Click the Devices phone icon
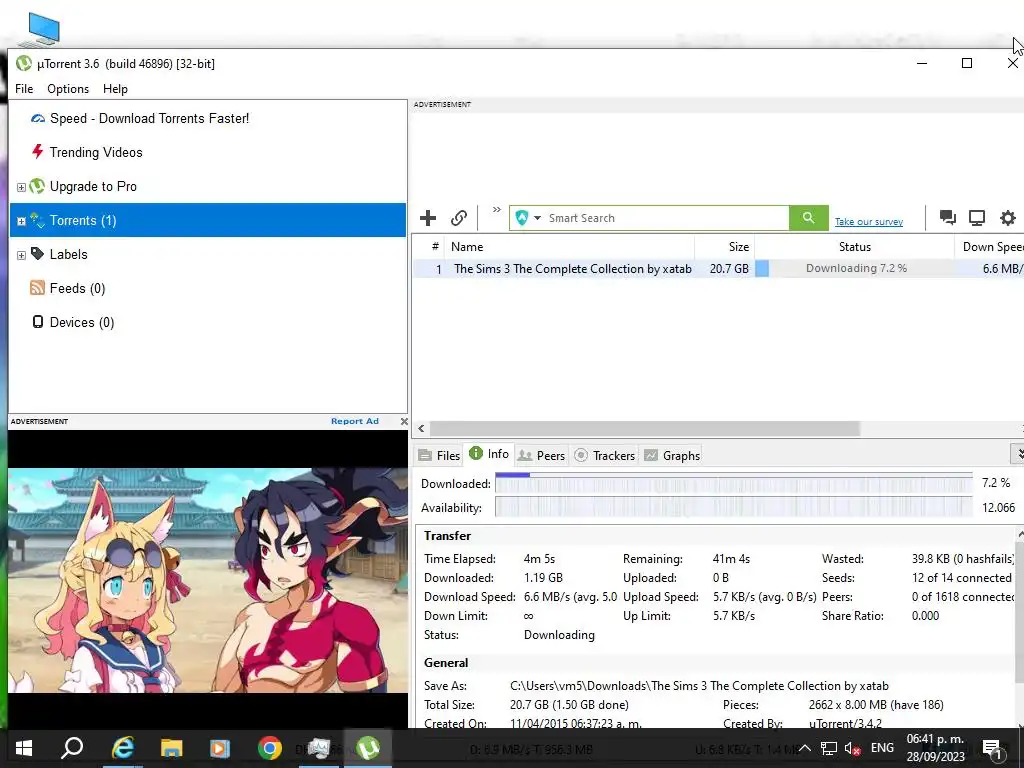Image resolution: width=1024 pixels, height=768 pixels. 38,321
